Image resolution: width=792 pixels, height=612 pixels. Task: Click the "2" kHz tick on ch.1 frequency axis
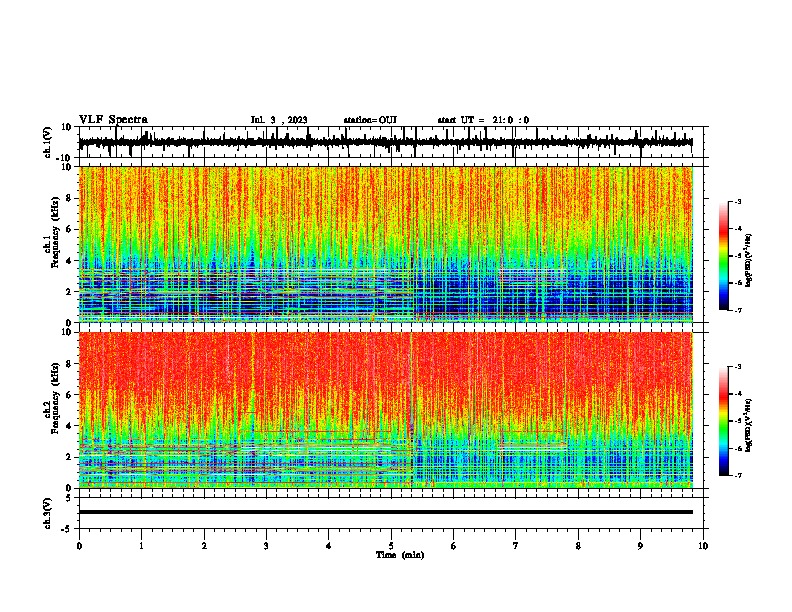pos(70,291)
